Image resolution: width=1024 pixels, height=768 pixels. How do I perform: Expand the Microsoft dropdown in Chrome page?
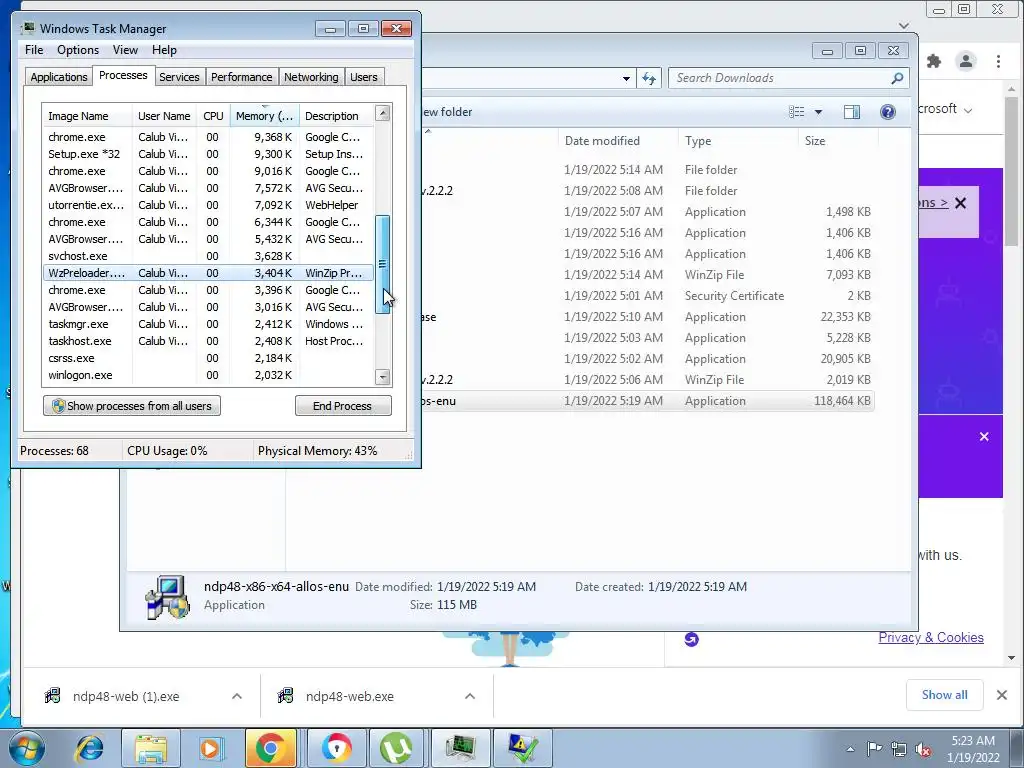point(968,110)
